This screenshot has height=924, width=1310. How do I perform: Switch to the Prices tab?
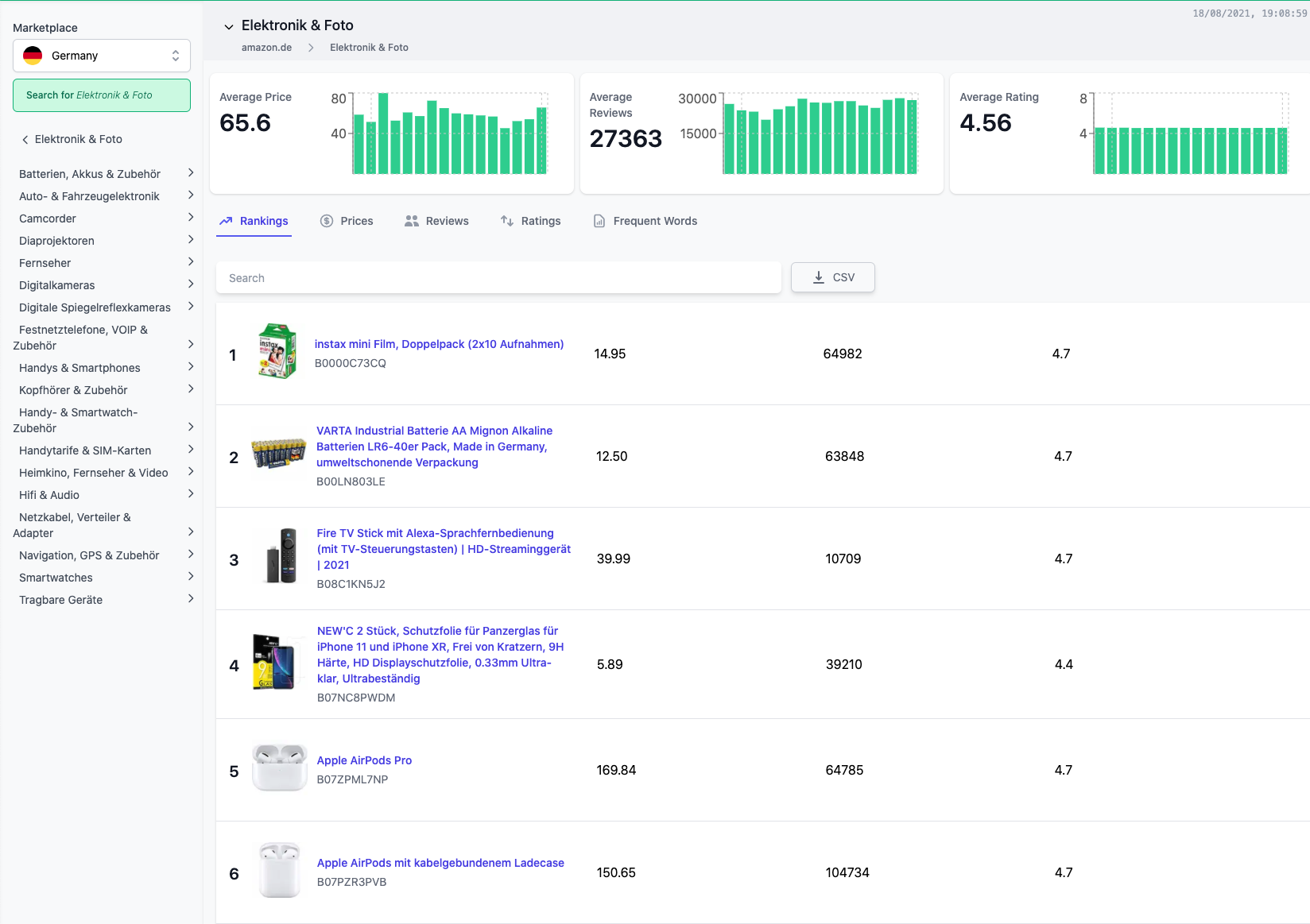347,221
